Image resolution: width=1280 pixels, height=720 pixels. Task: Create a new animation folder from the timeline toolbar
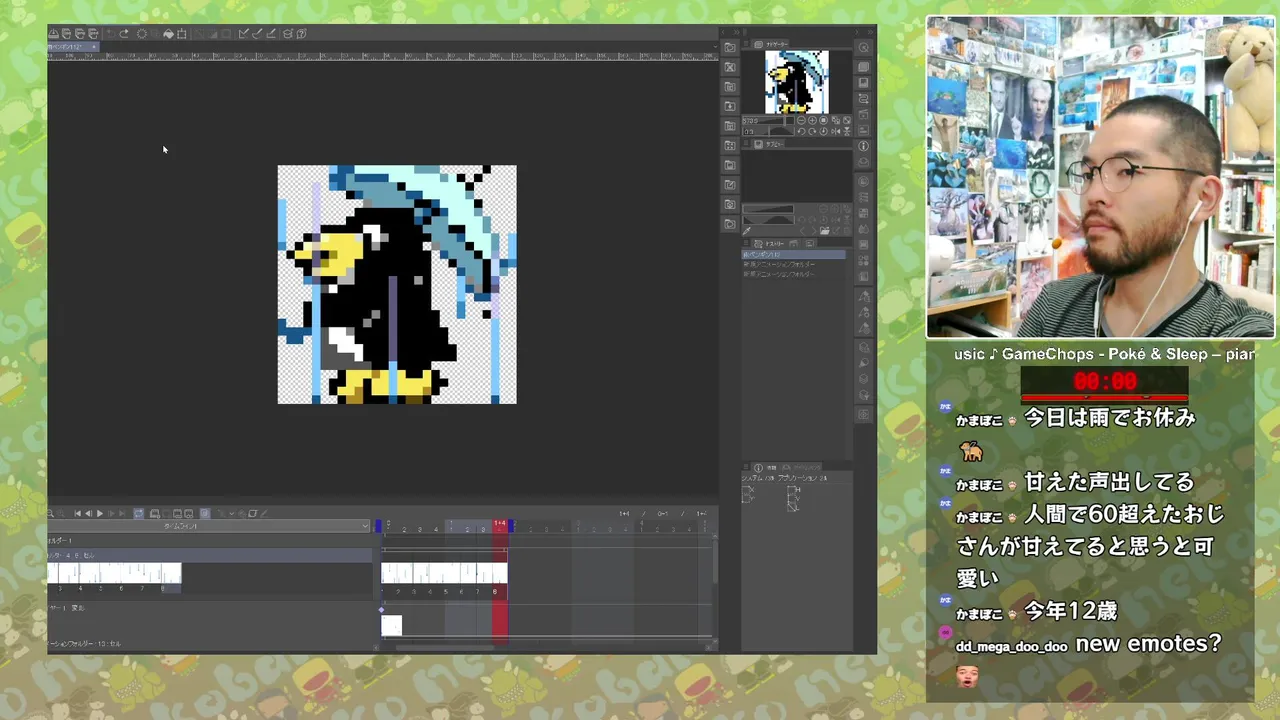(x=155, y=514)
